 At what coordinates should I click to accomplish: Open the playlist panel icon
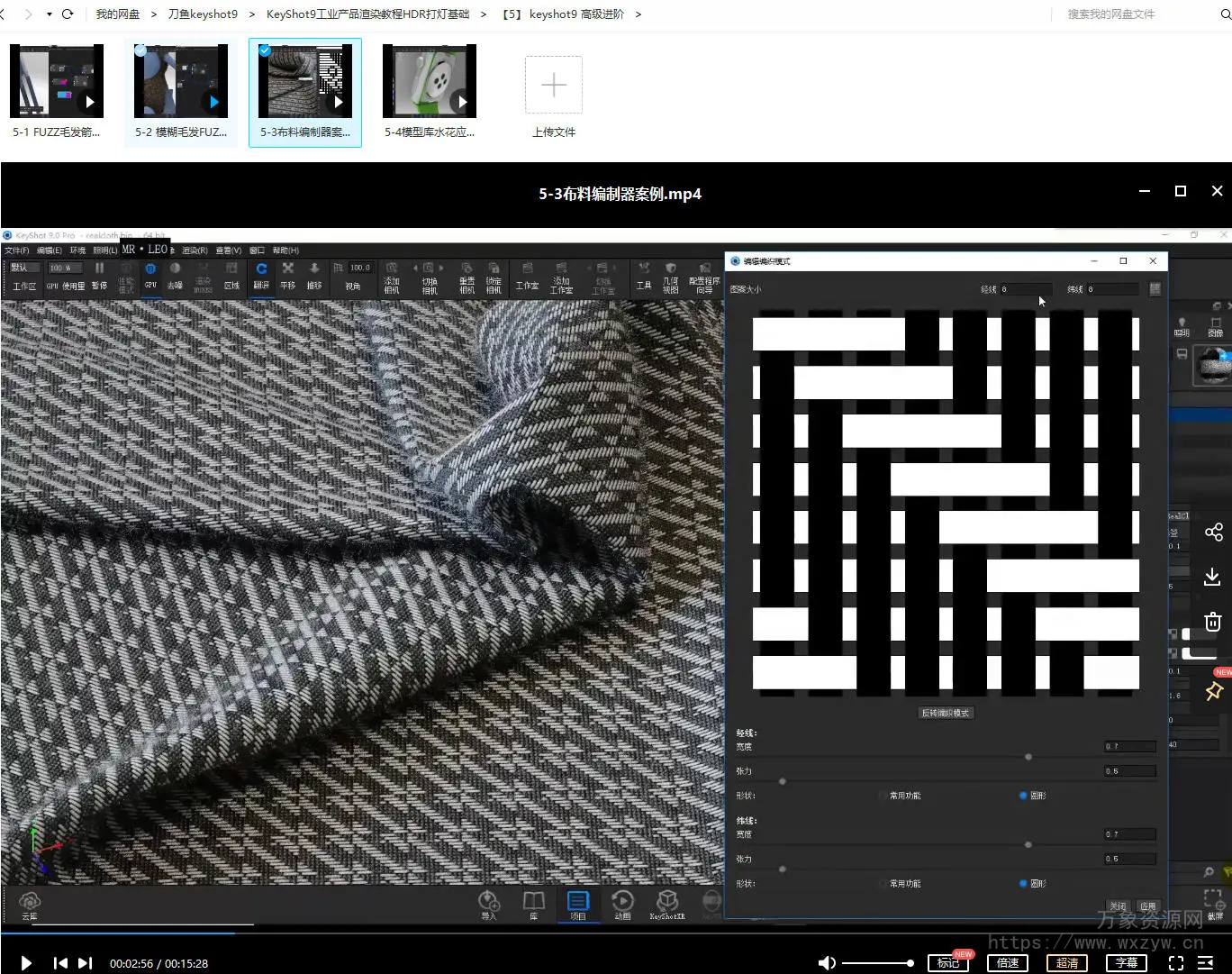tap(1206, 963)
